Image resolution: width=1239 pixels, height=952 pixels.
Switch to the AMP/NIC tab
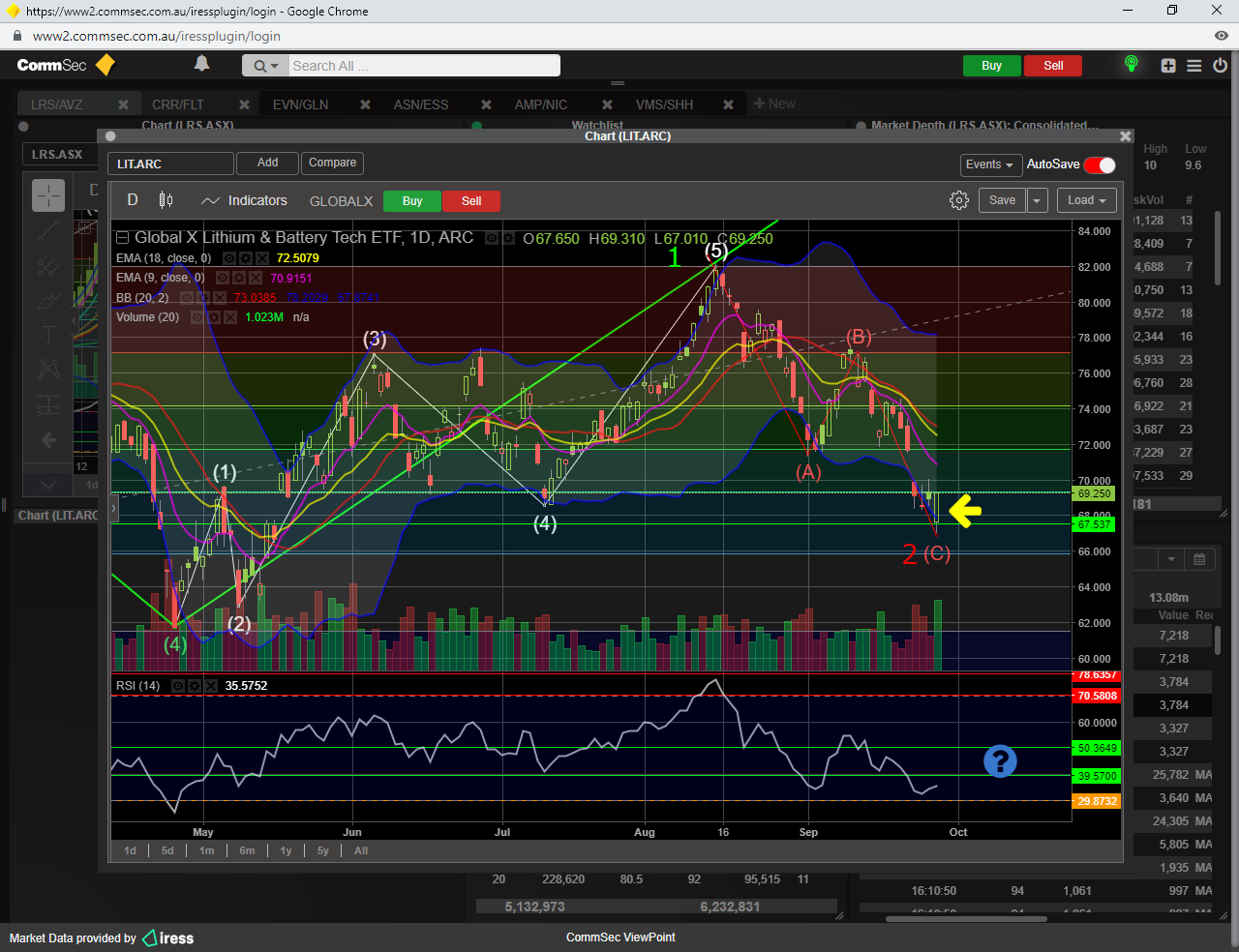[541, 104]
